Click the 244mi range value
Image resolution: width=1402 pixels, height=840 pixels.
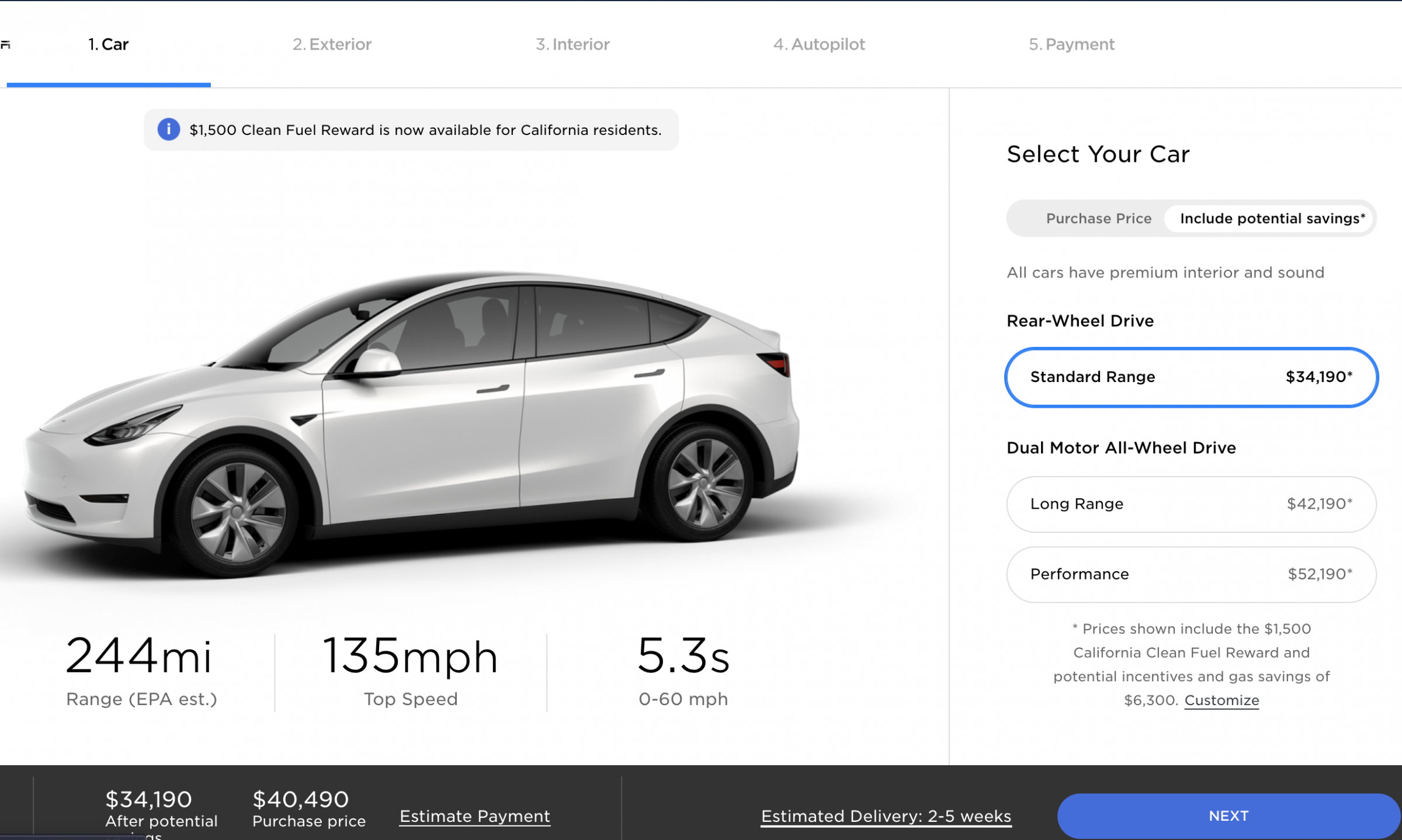tap(138, 656)
